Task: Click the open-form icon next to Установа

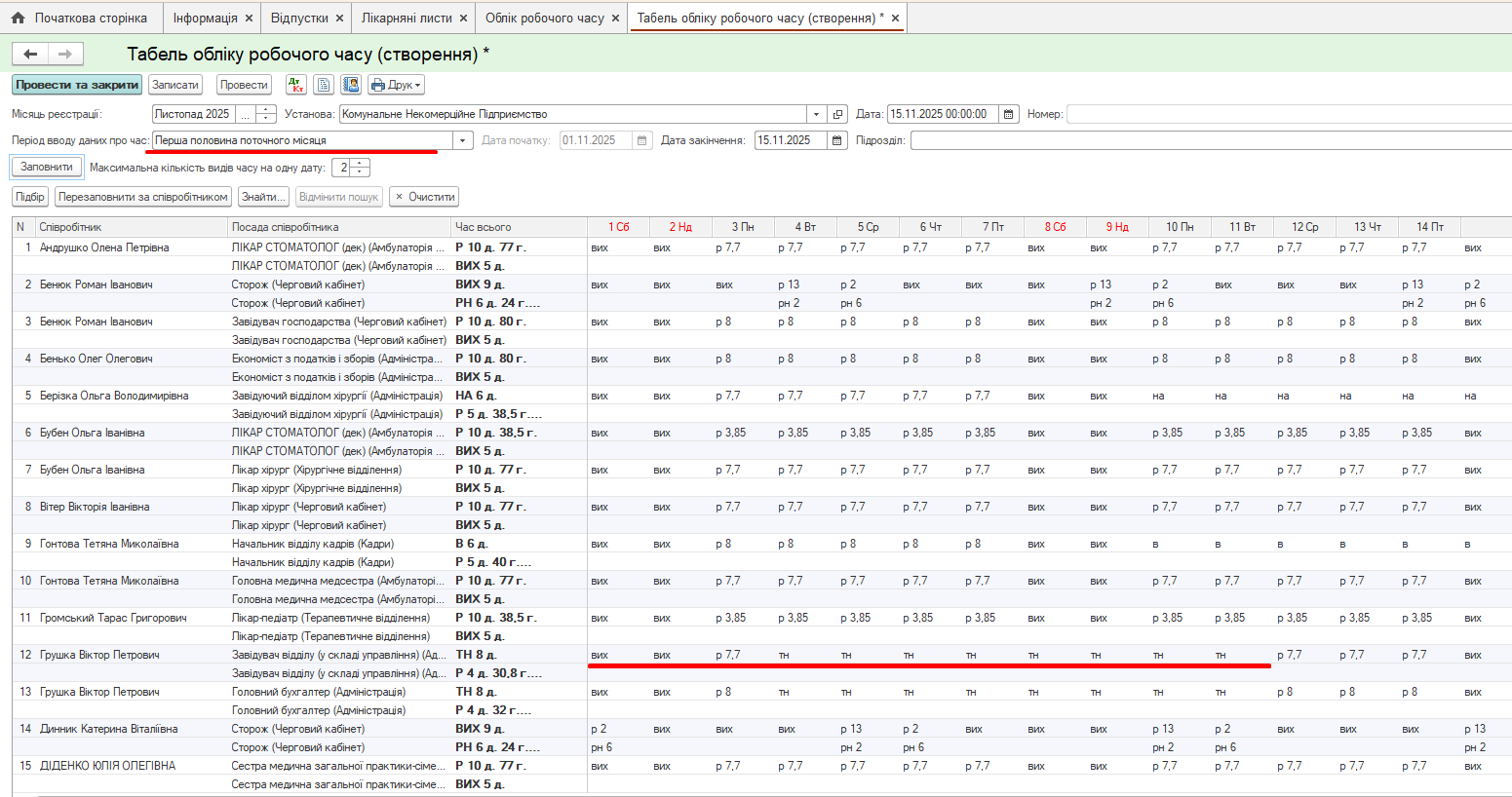Action: pyautogui.click(x=837, y=114)
